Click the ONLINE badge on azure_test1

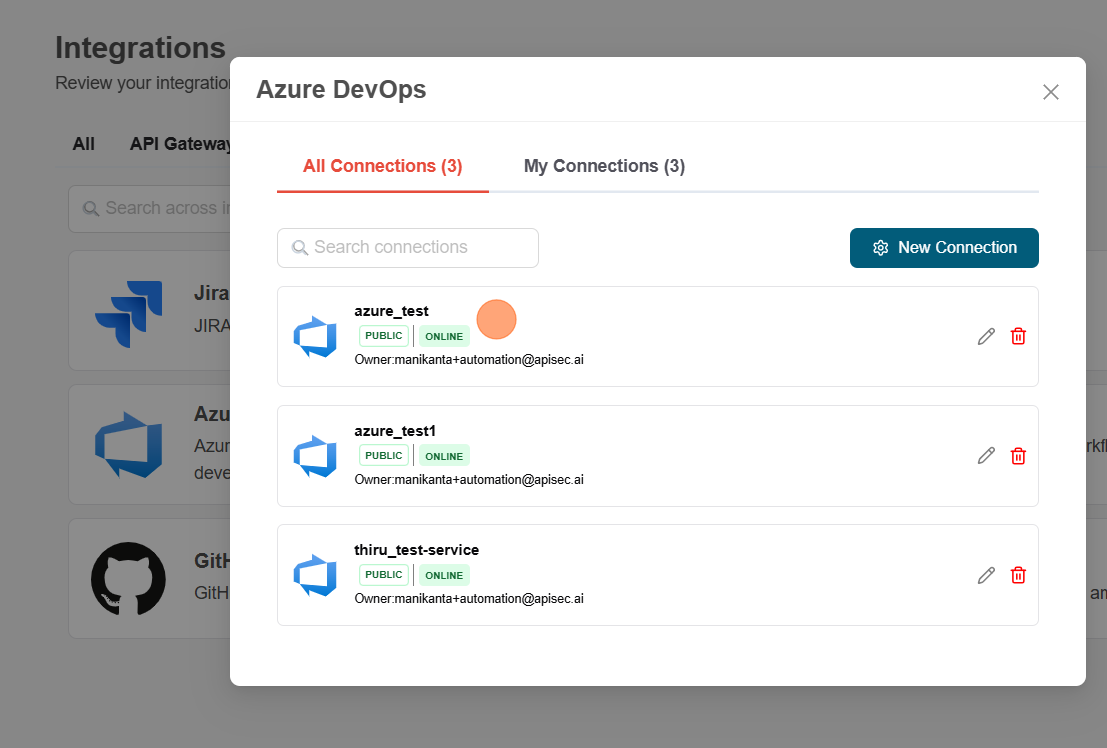coord(444,456)
